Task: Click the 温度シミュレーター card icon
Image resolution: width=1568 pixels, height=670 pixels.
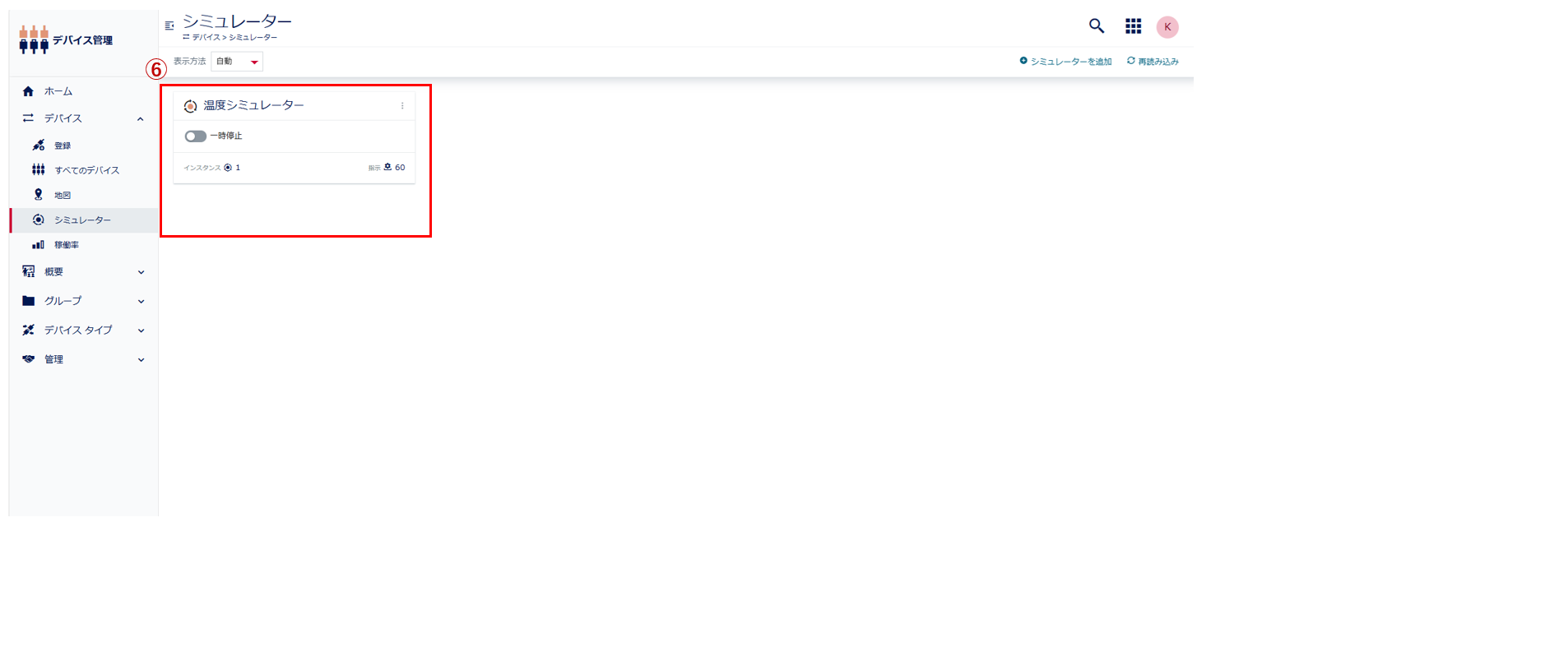Action: 190,106
